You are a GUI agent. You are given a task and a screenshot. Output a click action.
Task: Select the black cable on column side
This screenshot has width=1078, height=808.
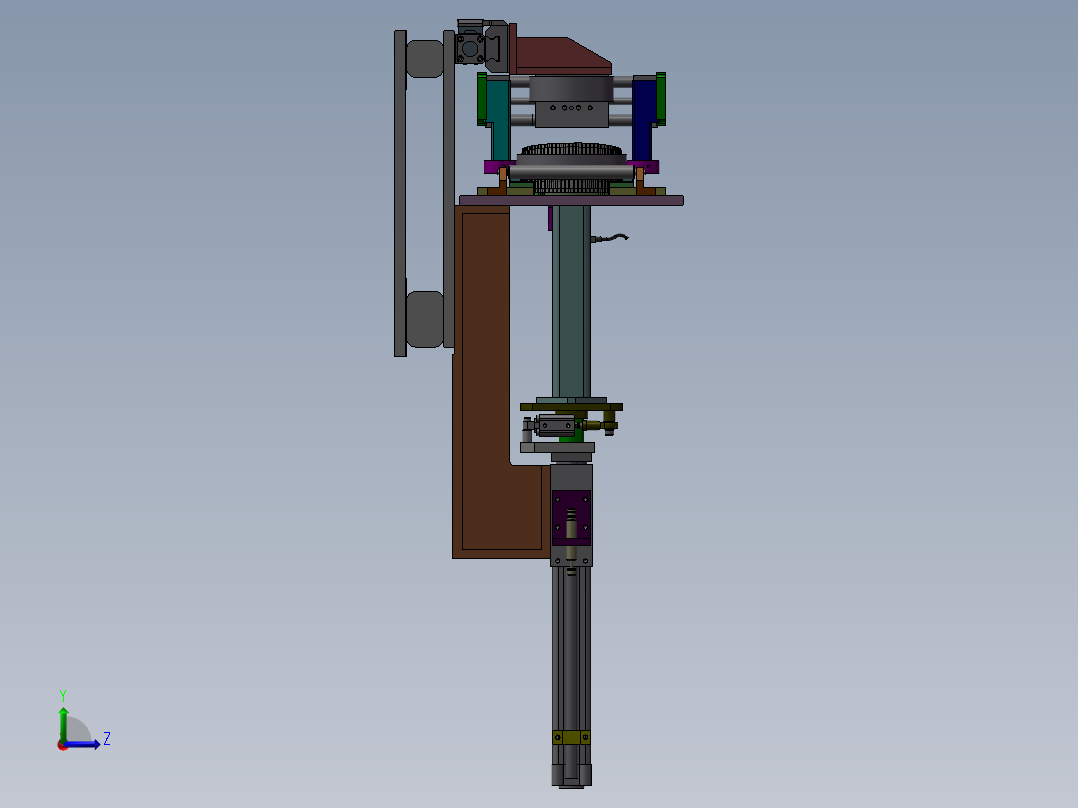(610, 238)
